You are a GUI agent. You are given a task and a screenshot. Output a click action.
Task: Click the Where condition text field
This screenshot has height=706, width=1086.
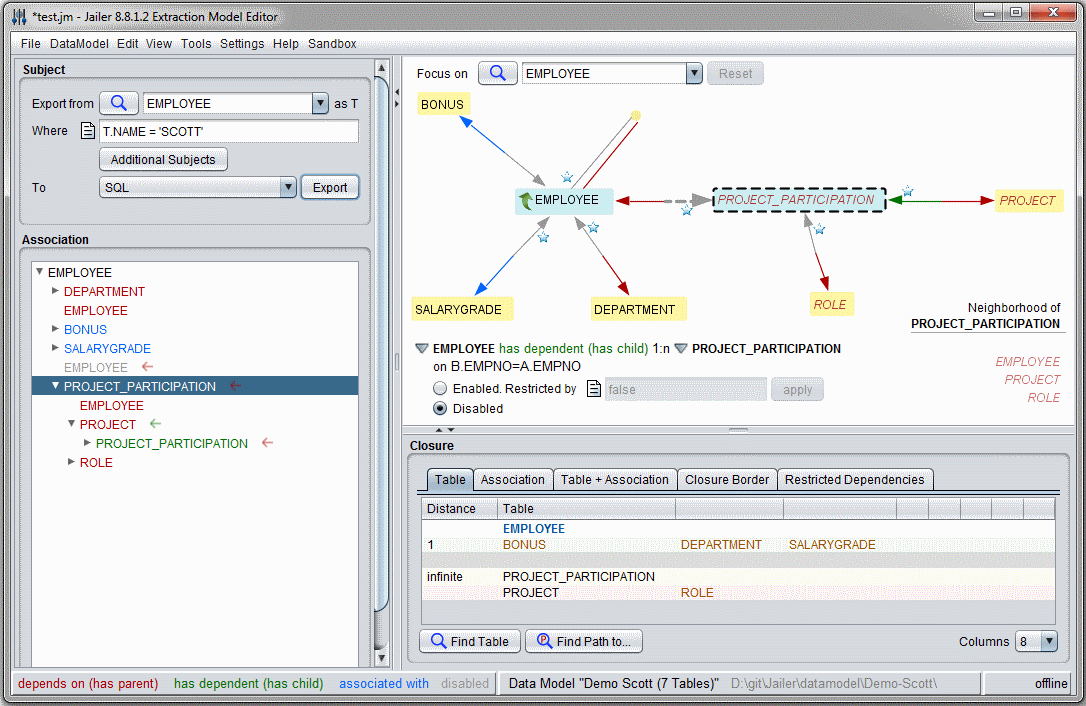[228, 131]
